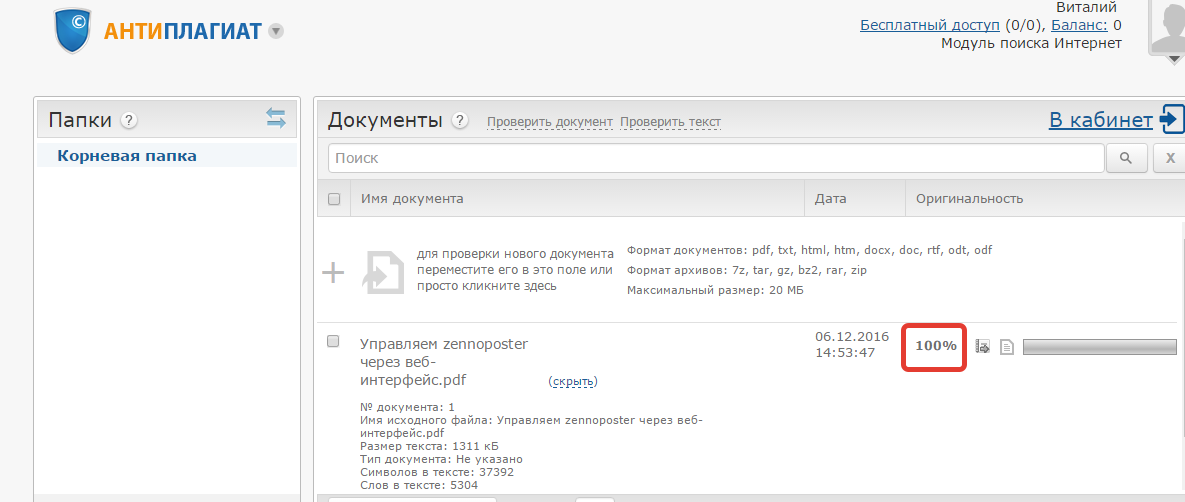Click the magnifier search button

click(1125, 158)
